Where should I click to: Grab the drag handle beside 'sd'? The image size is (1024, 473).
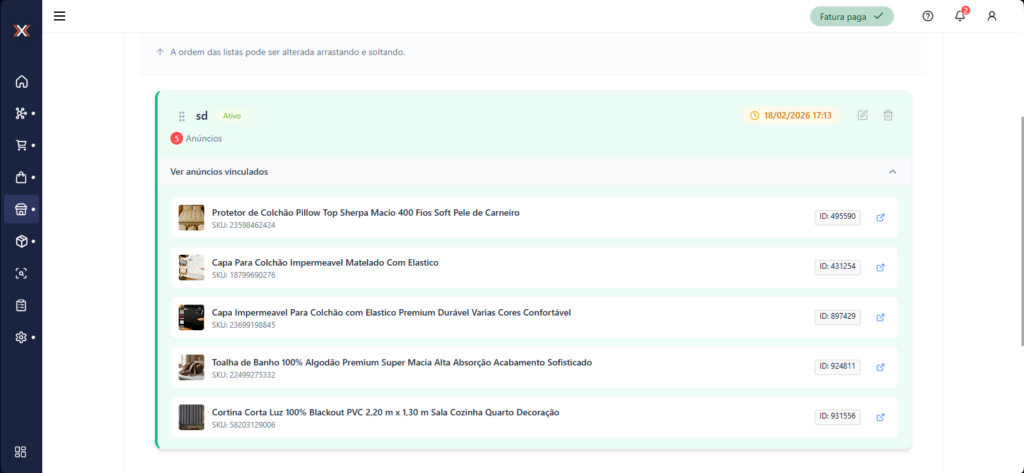click(182, 116)
